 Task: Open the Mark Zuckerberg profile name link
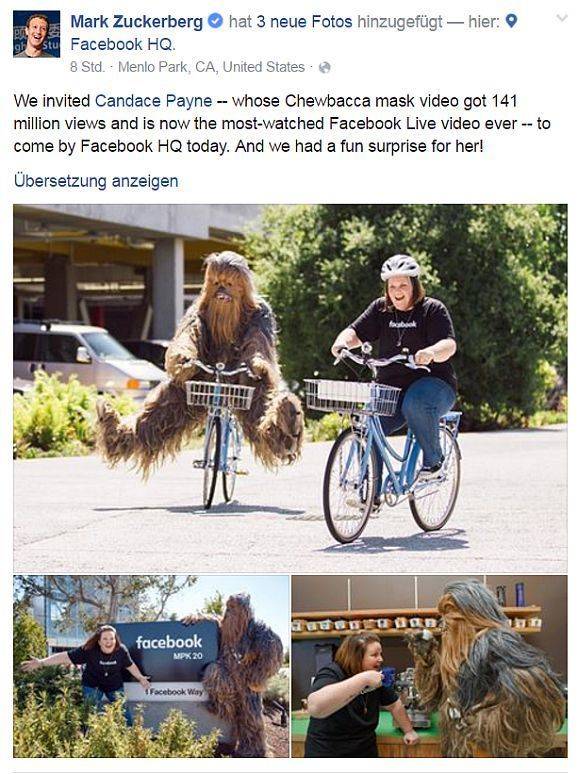coord(137,22)
